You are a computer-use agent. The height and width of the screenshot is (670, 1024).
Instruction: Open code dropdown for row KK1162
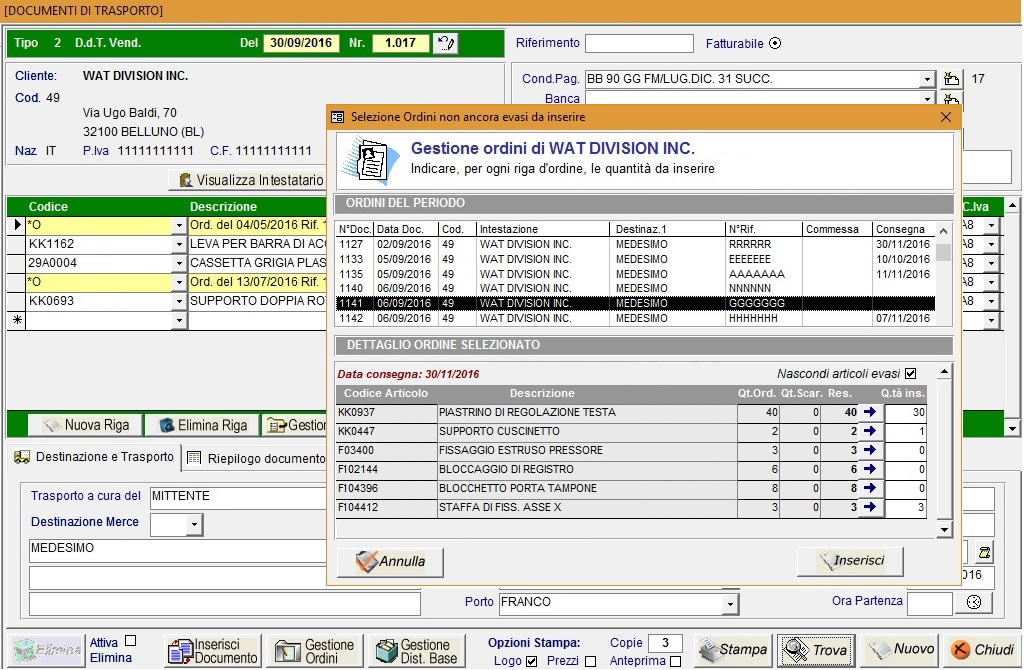click(179, 244)
